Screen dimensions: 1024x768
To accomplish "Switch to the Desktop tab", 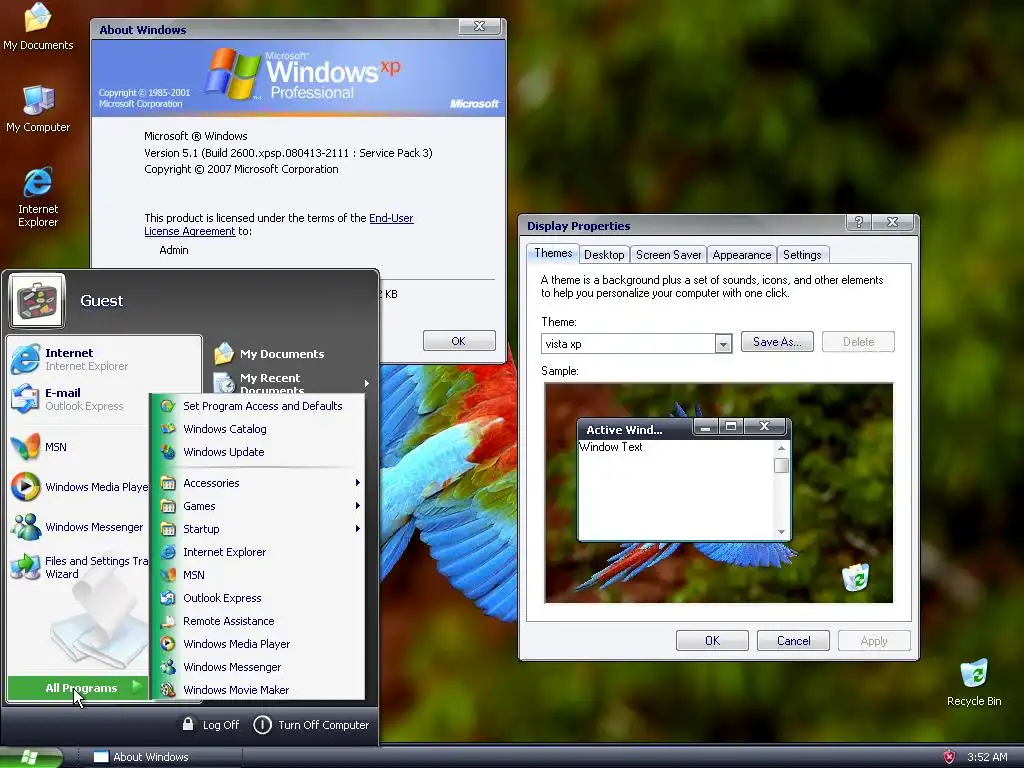I will (x=604, y=255).
